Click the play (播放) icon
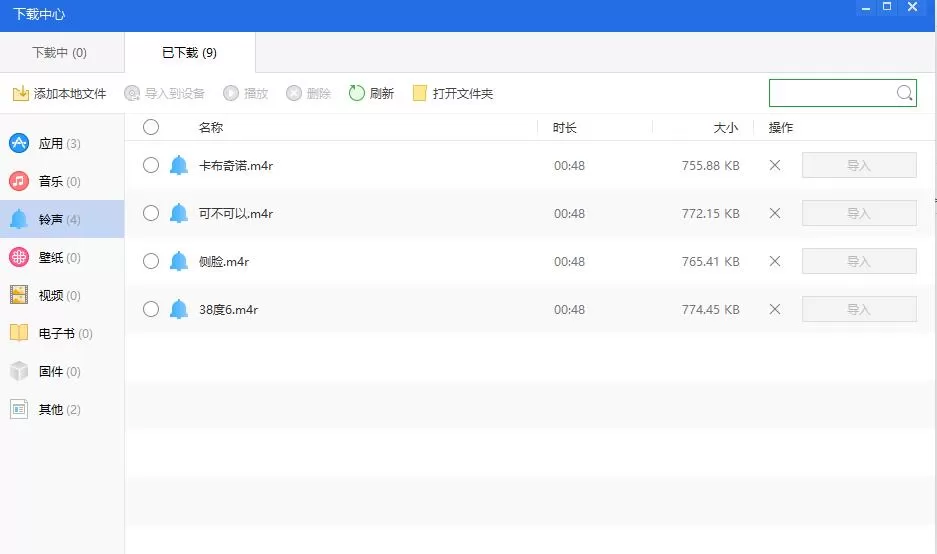The height and width of the screenshot is (554, 937). 231,93
